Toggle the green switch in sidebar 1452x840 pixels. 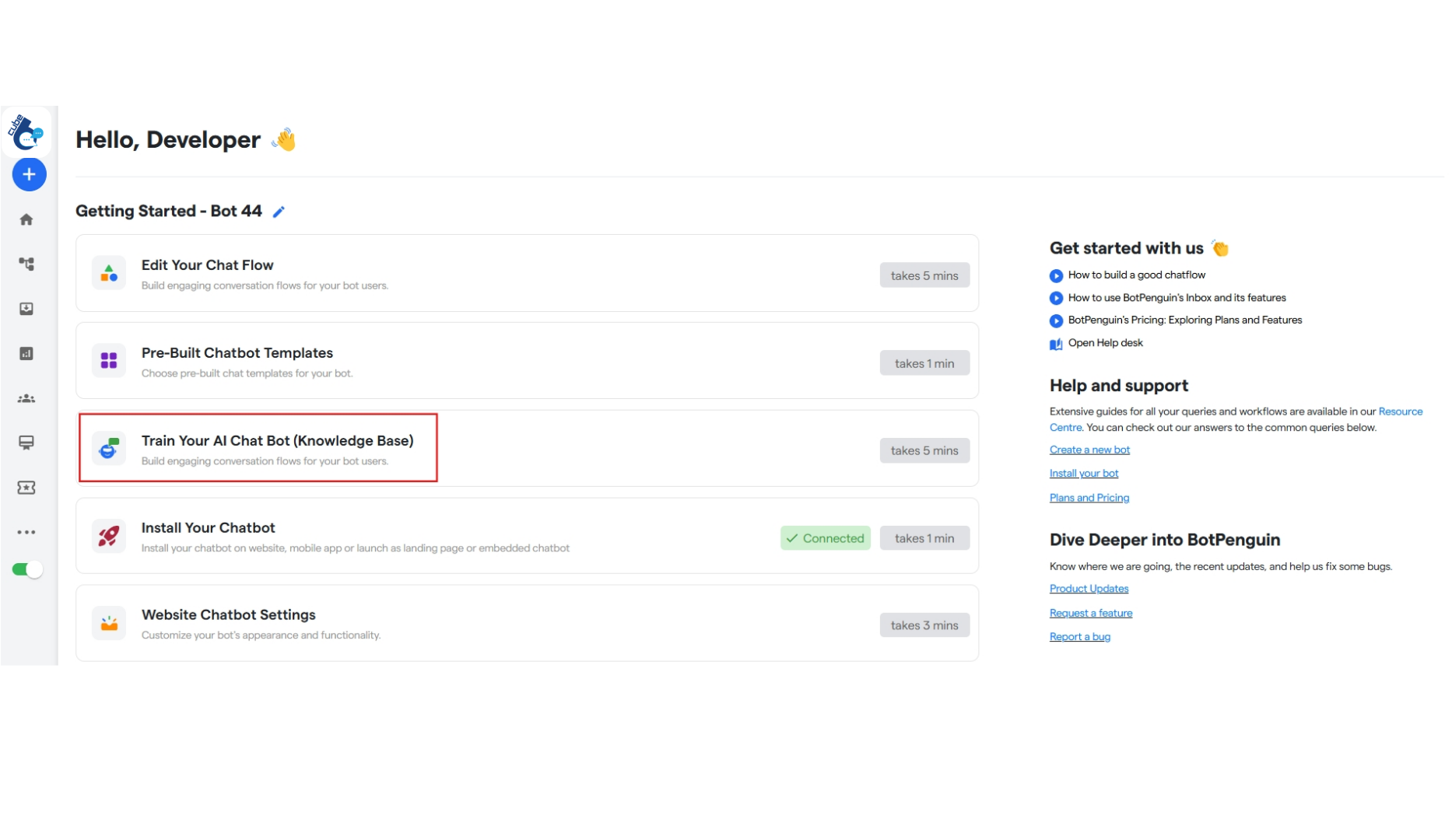[27, 569]
